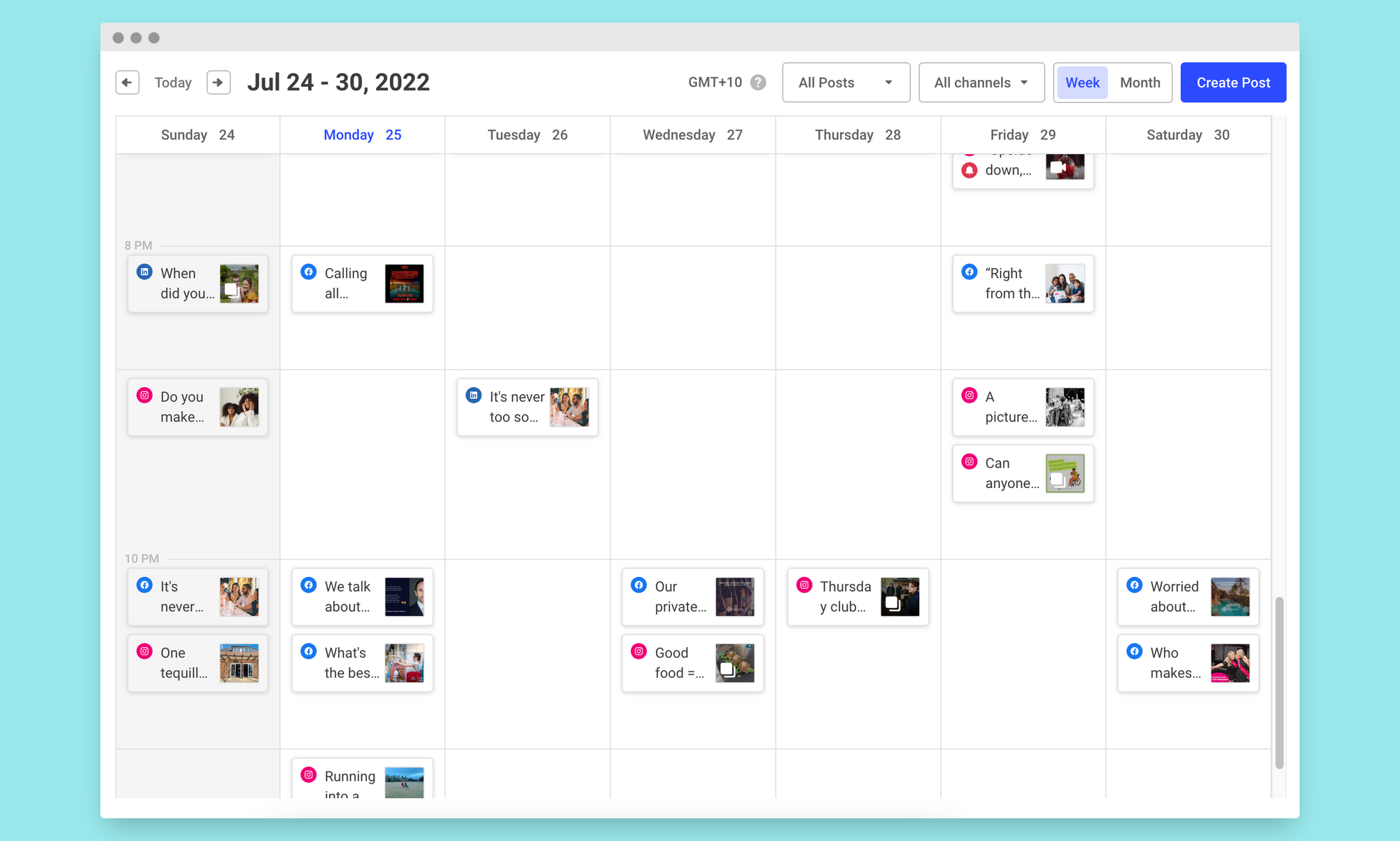This screenshot has width=1400, height=841.
Task: Click the LinkedIn icon on 'When did you...' post
Action: (x=144, y=272)
